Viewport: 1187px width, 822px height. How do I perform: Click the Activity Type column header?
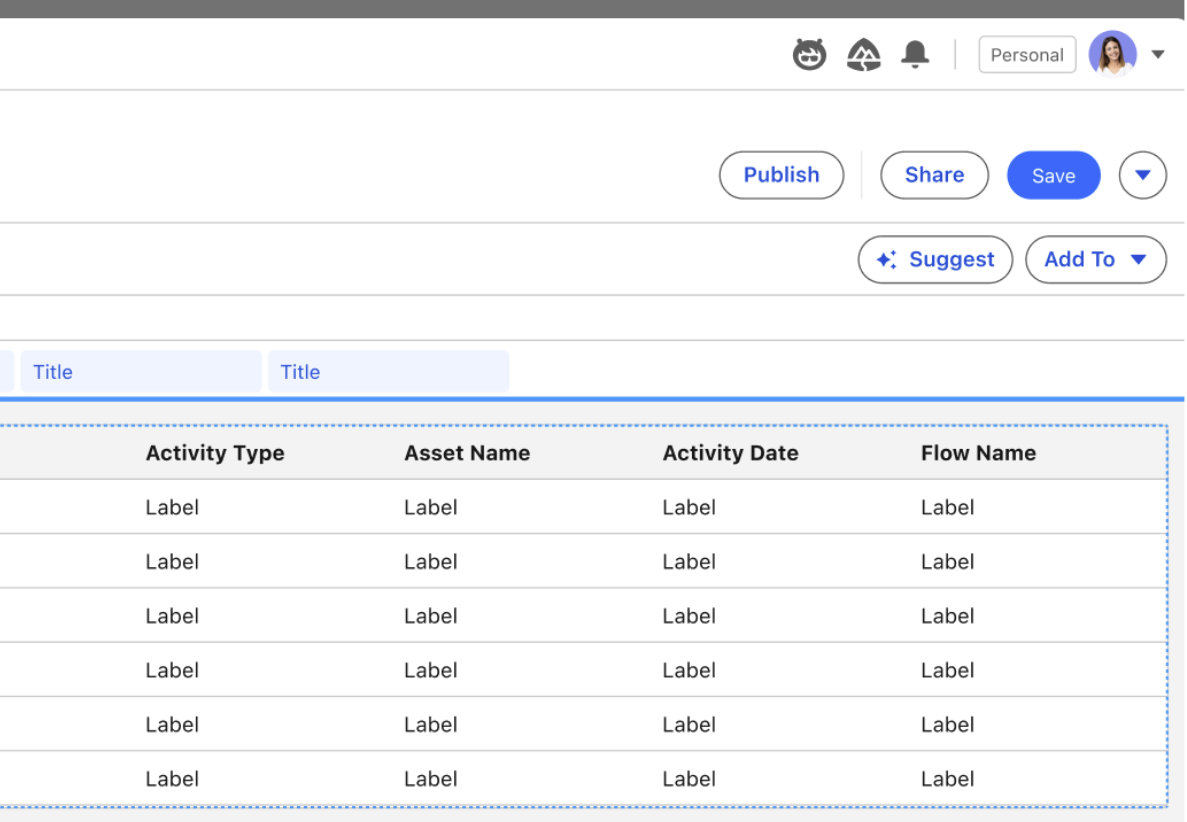[215, 453]
